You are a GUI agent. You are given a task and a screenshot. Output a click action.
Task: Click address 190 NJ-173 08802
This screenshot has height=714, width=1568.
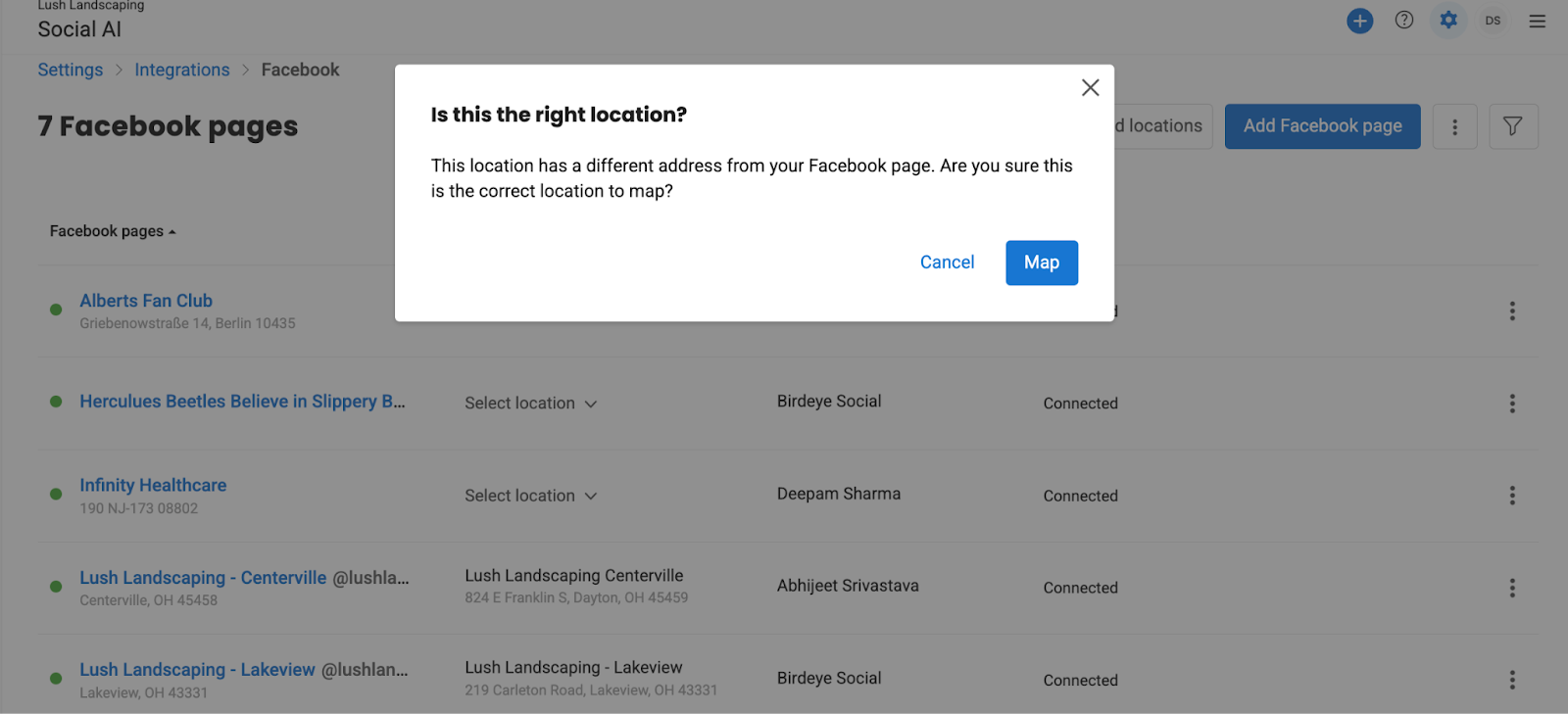click(138, 508)
